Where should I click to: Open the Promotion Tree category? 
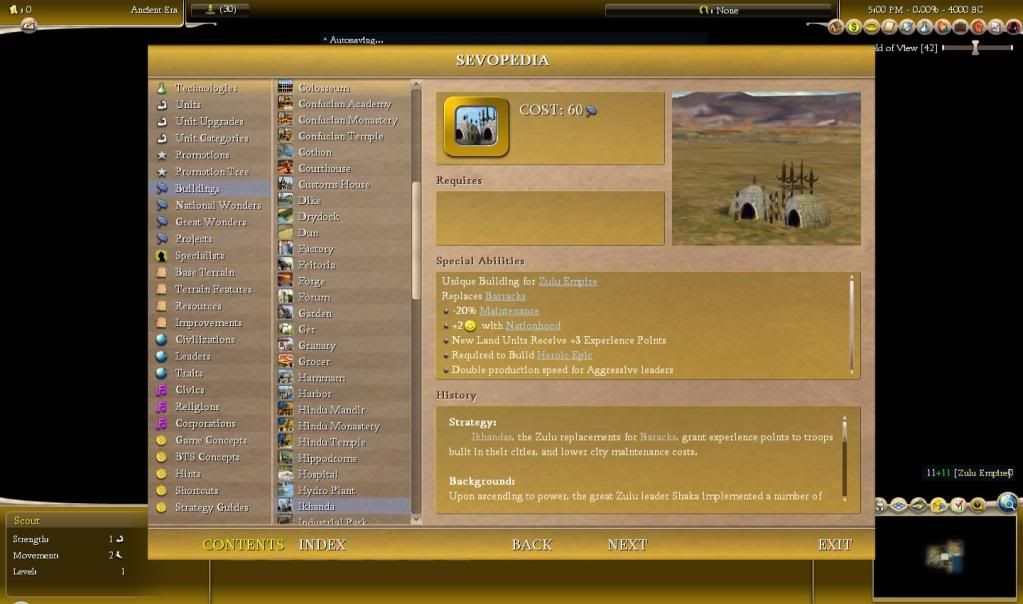pyautogui.click(x=211, y=172)
